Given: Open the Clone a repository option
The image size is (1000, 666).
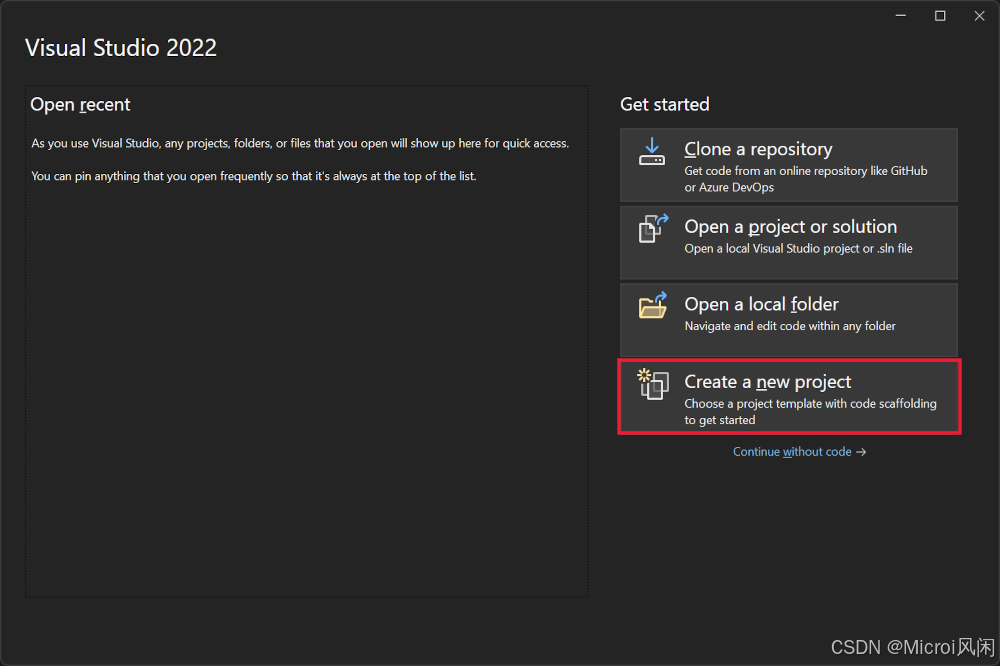Looking at the screenshot, I should tap(788, 165).
